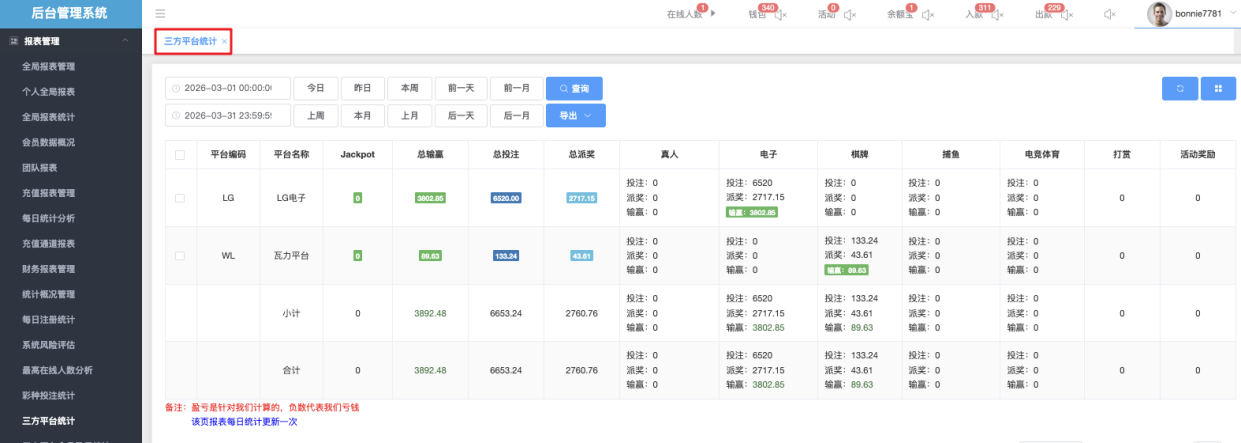Open the 导出 export dropdown
The height and width of the screenshot is (443, 1241).
575,116
